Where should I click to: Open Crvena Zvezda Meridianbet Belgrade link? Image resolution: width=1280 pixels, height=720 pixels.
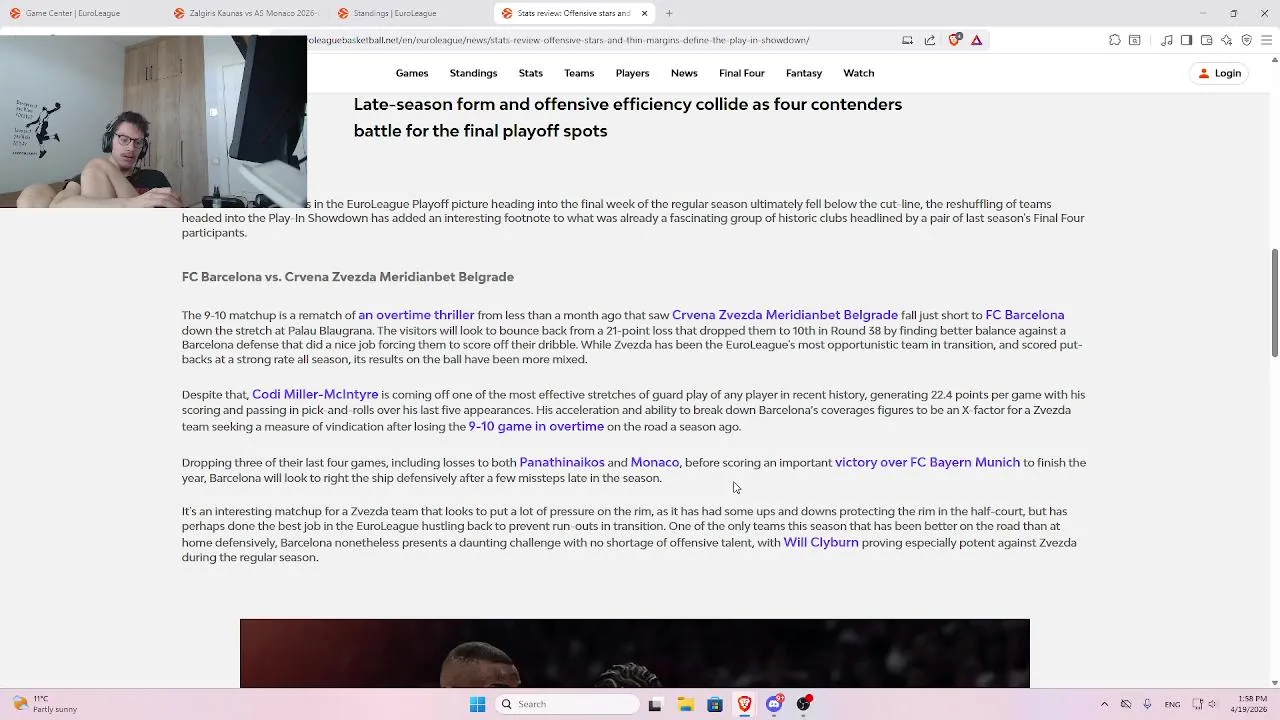click(785, 315)
